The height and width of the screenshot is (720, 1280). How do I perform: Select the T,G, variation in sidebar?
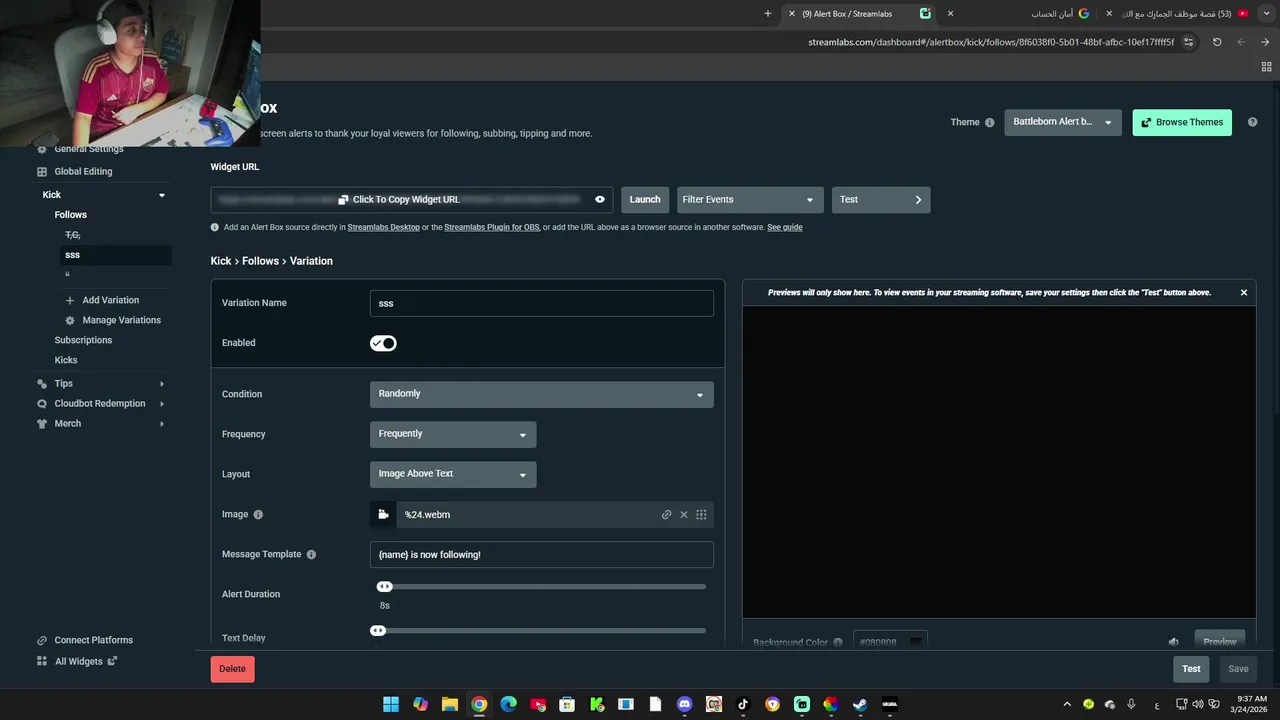73,235
